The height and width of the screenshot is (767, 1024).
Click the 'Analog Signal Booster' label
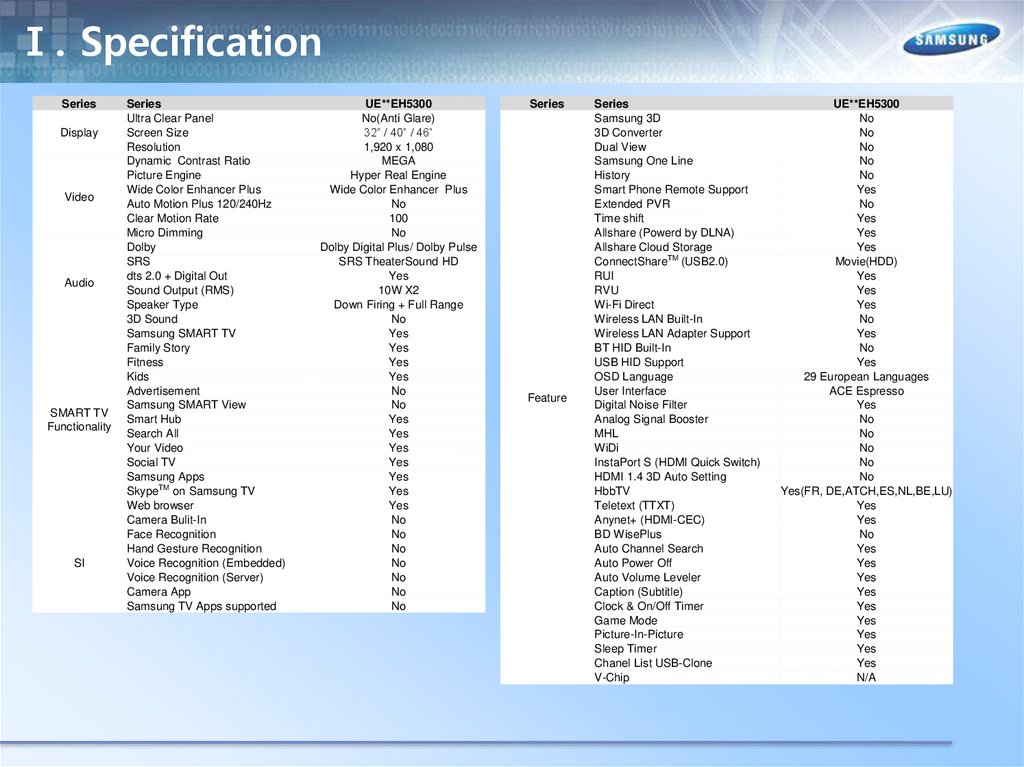651,419
